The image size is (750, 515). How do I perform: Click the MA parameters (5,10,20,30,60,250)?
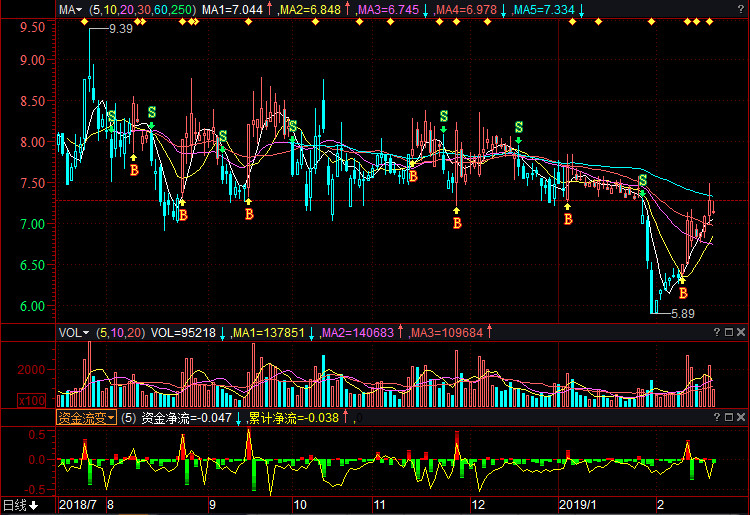pos(143,9)
